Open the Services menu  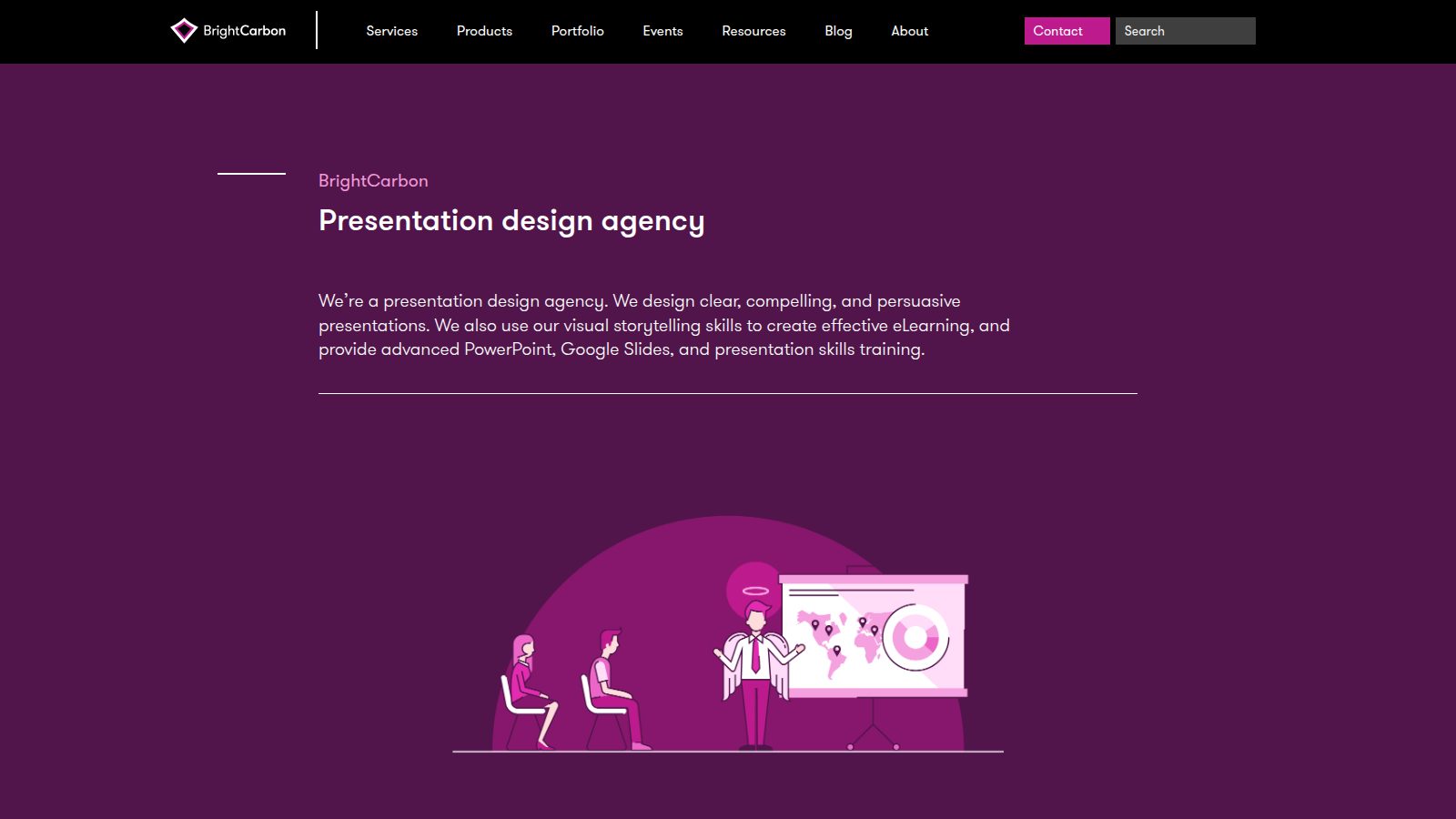(392, 31)
